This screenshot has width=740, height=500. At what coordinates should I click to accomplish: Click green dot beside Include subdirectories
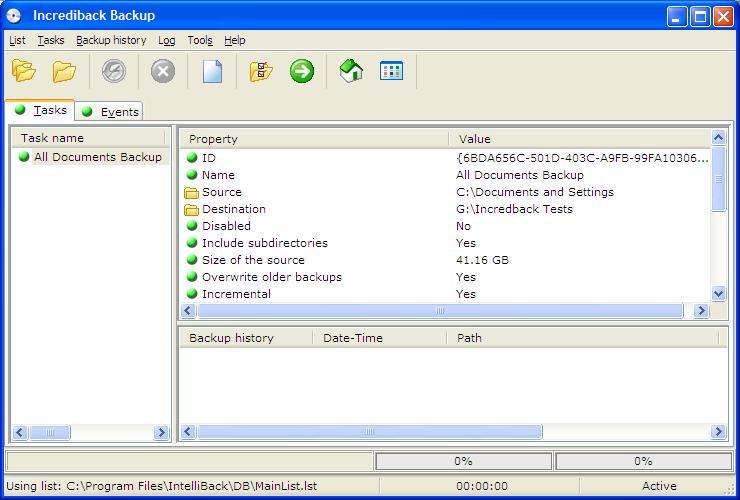coord(192,243)
